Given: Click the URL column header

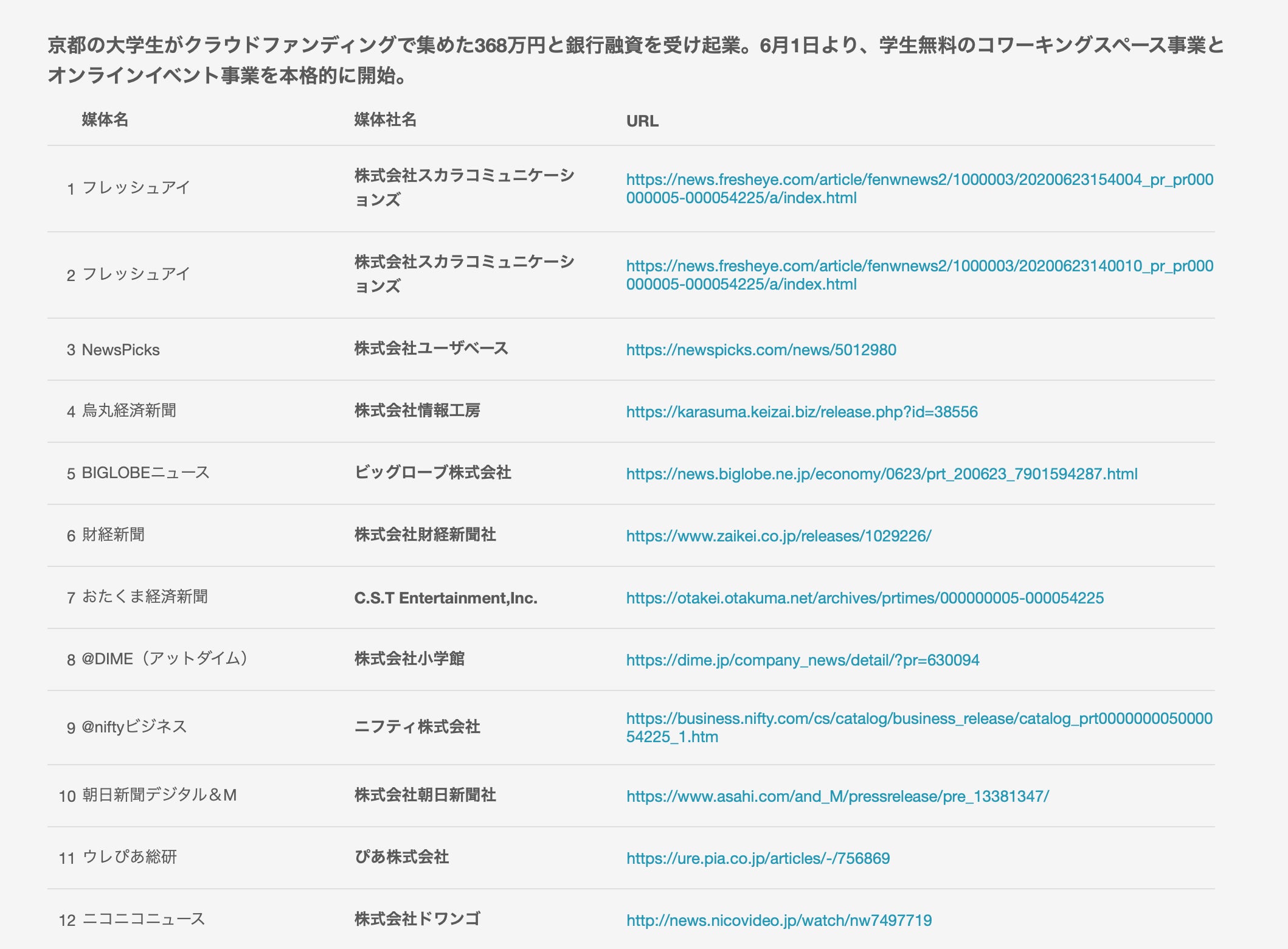Looking at the screenshot, I should pyautogui.click(x=642, y=121).
